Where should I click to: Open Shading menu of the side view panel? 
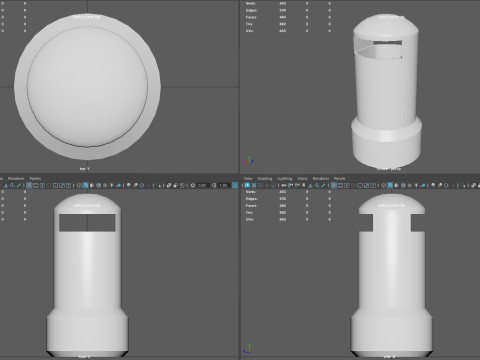coord(265,179)
